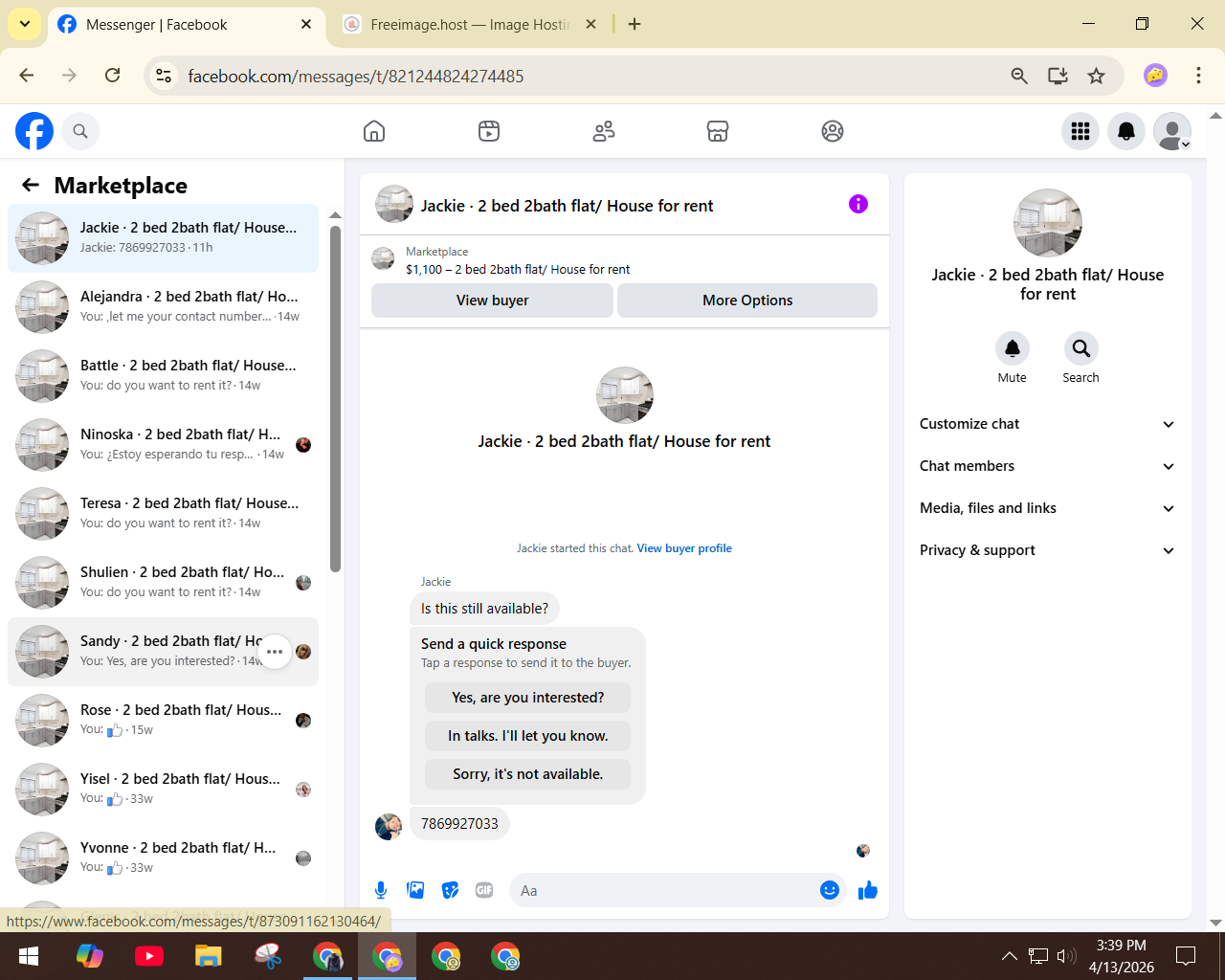Open Yisel conversation in chat list
This screenshot has width=1225, height=980.
[x=163, y=790]
